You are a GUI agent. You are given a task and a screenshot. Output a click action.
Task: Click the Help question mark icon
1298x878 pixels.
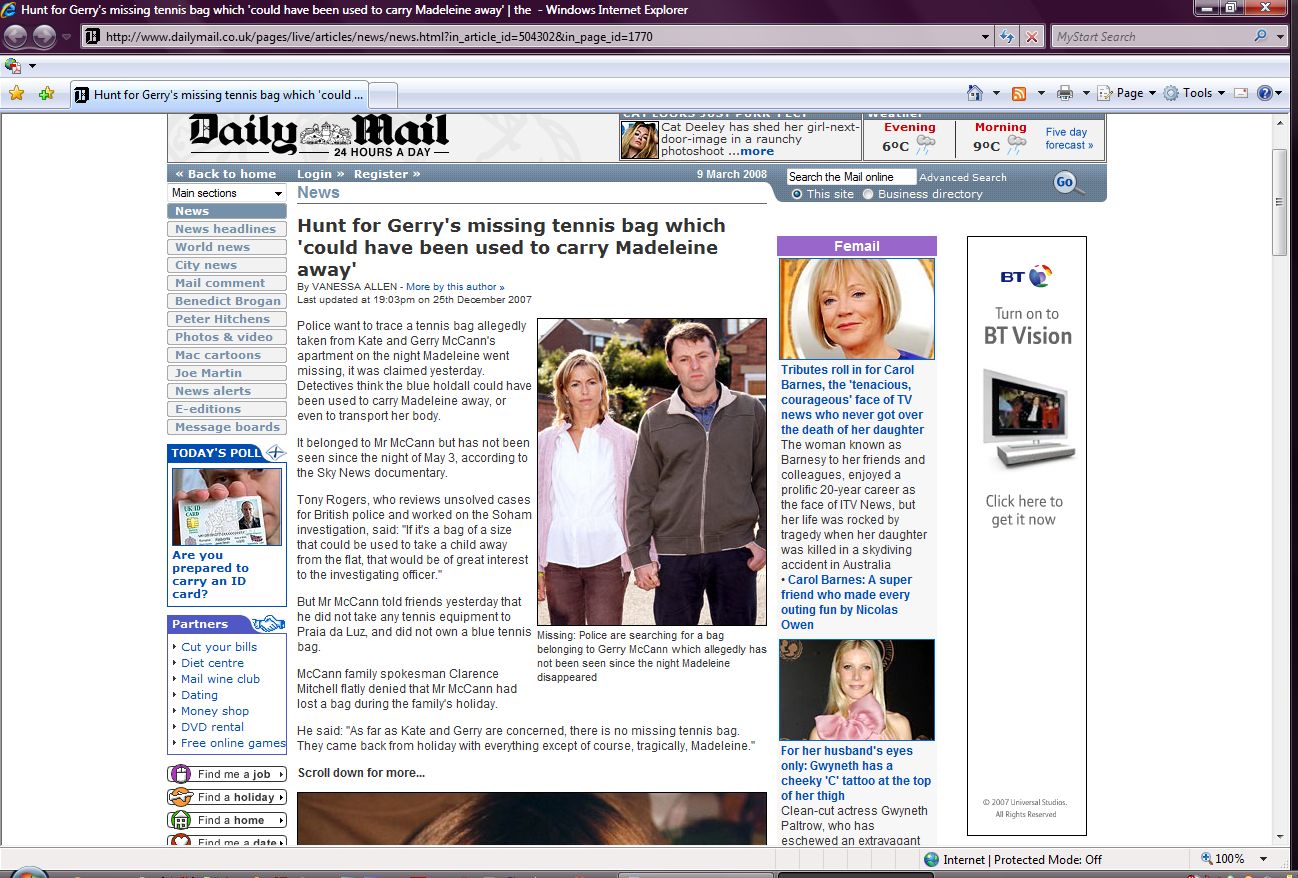[x=1264, y=93]
